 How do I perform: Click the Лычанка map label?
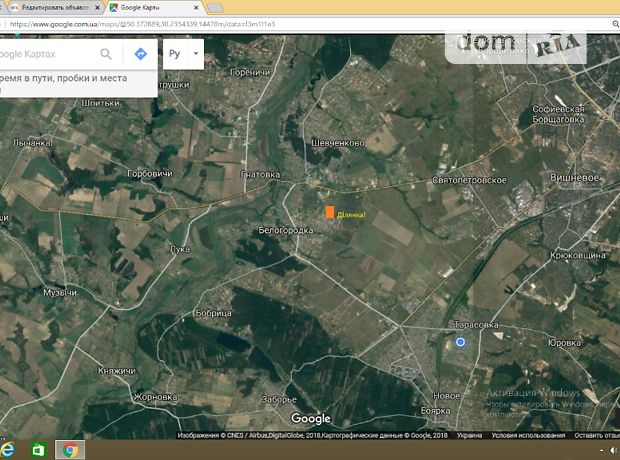point(32,142)
